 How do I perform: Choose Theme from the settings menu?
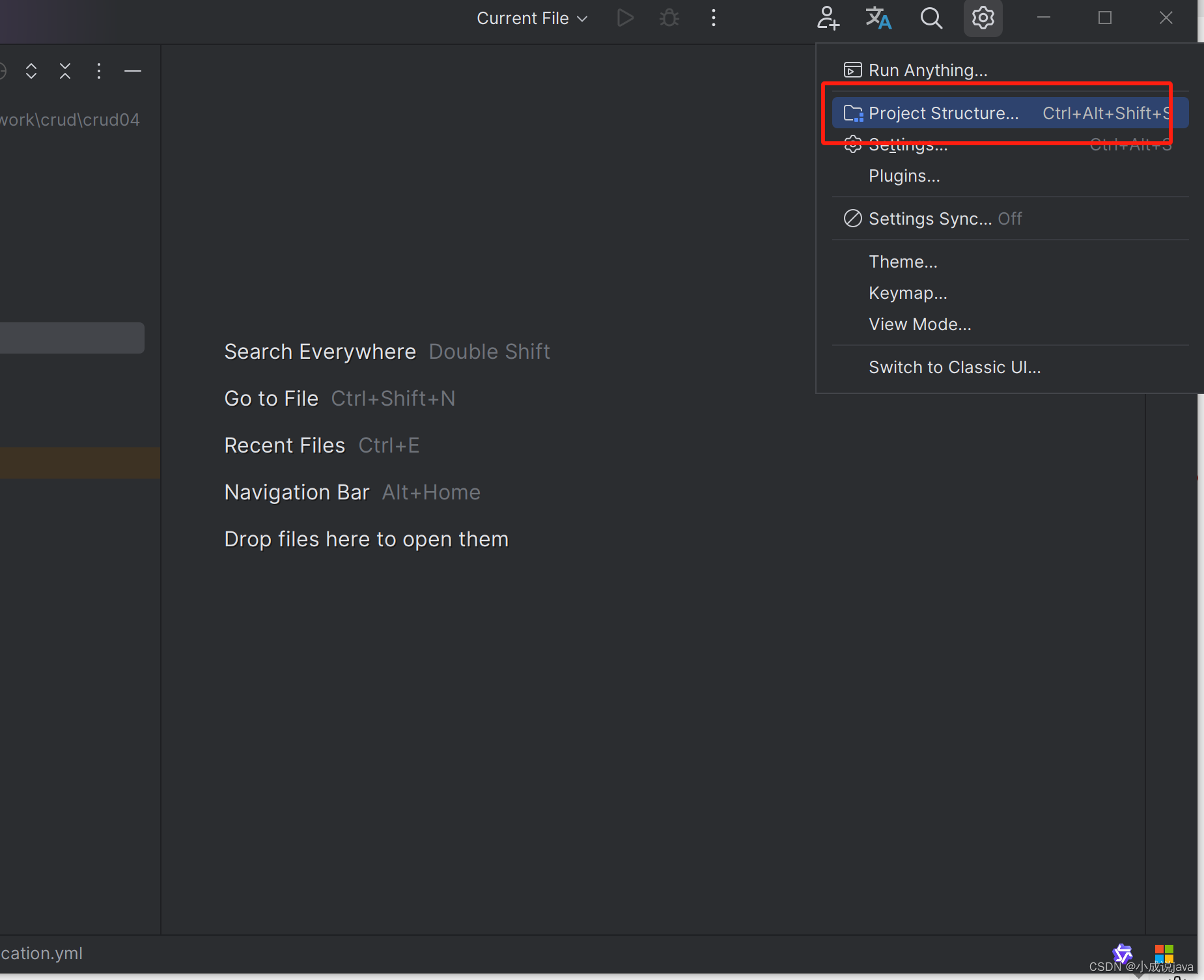tap(903, 261)
